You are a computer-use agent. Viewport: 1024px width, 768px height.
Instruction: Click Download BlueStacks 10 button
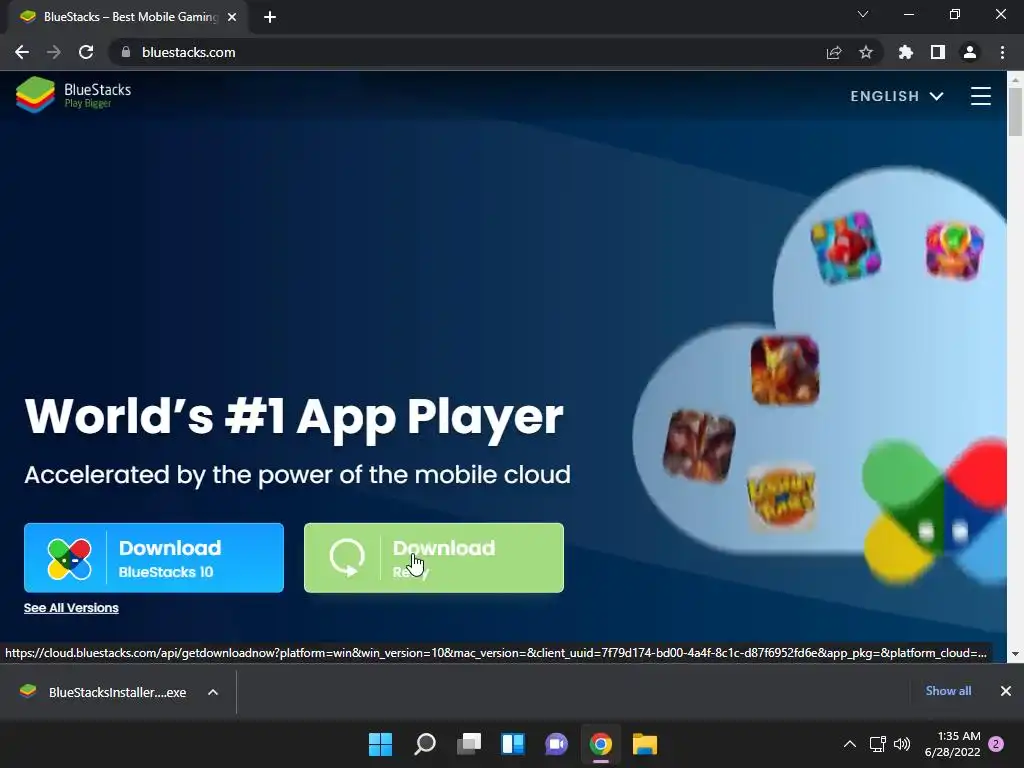(154, 558)
